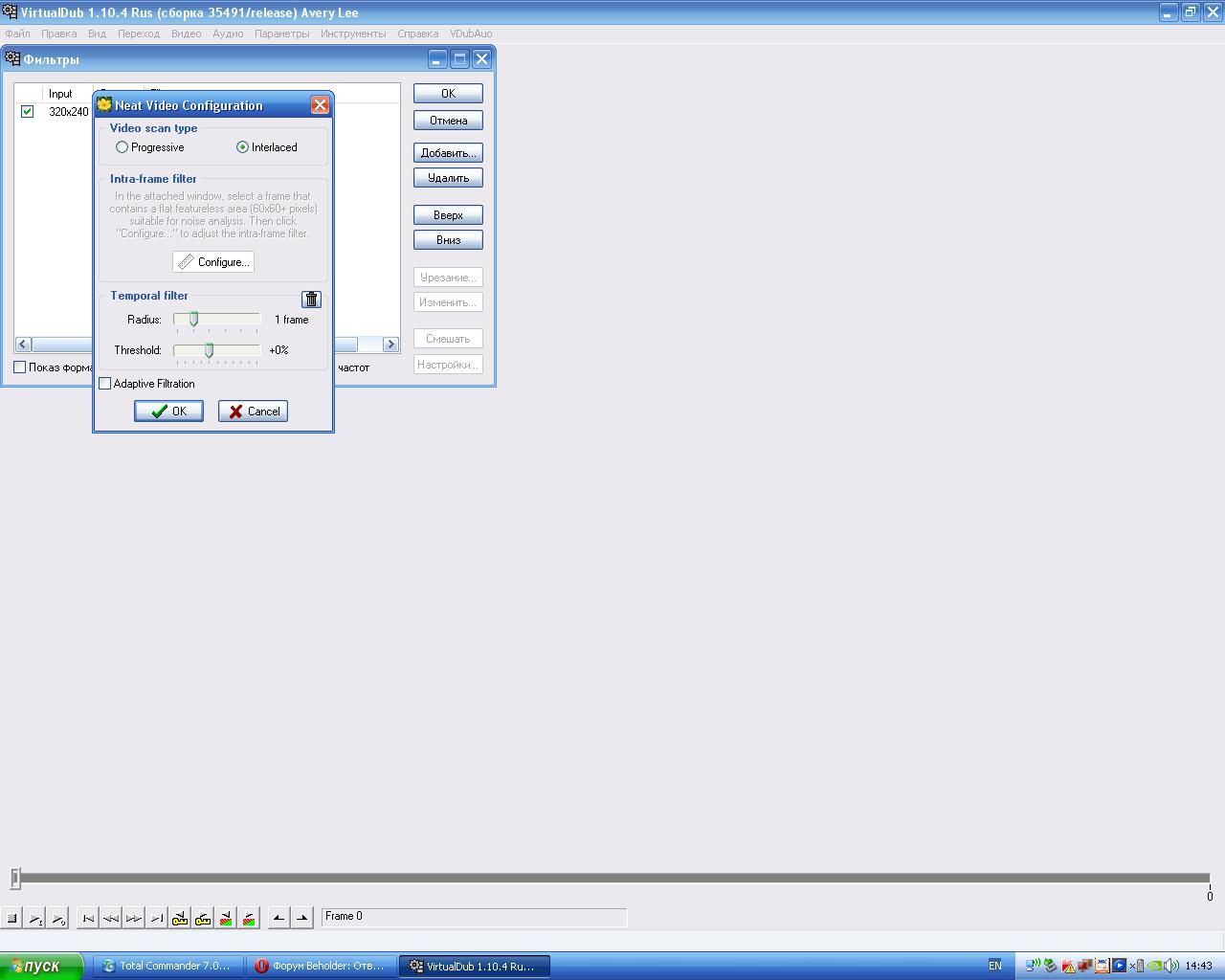Jump to the start of the video

[88, 919]
